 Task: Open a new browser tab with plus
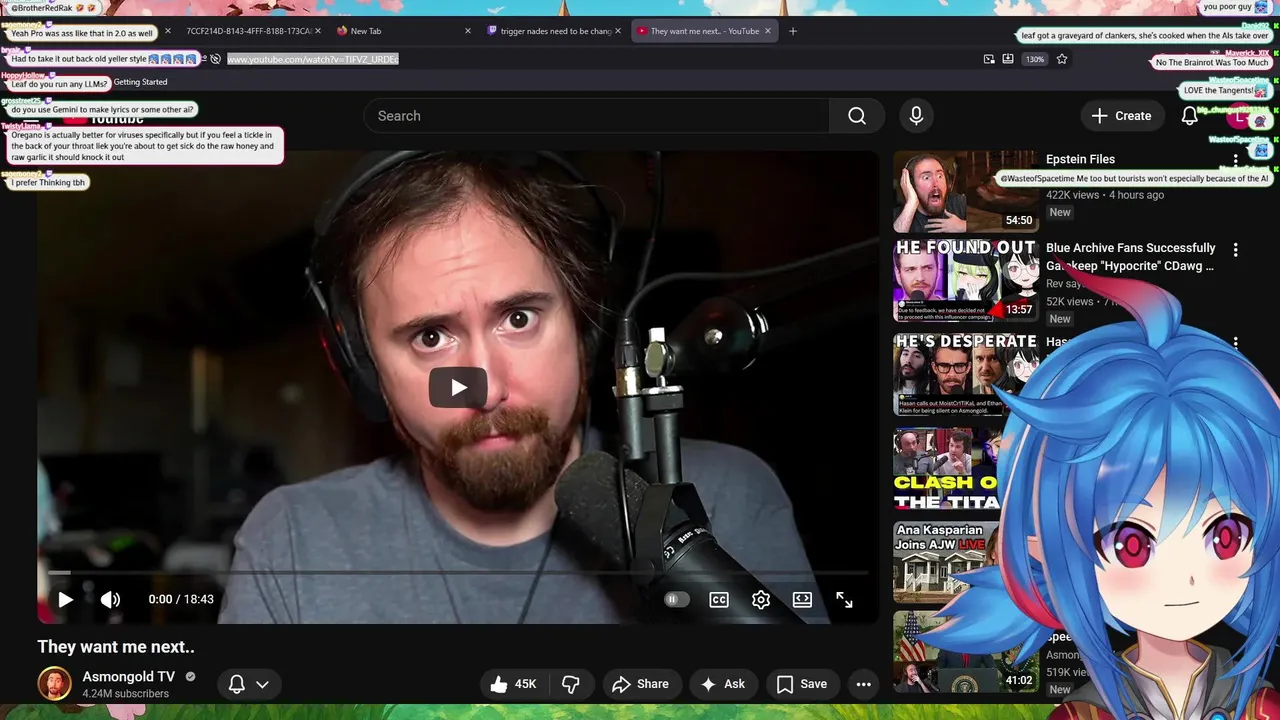[x=793, y=31]
